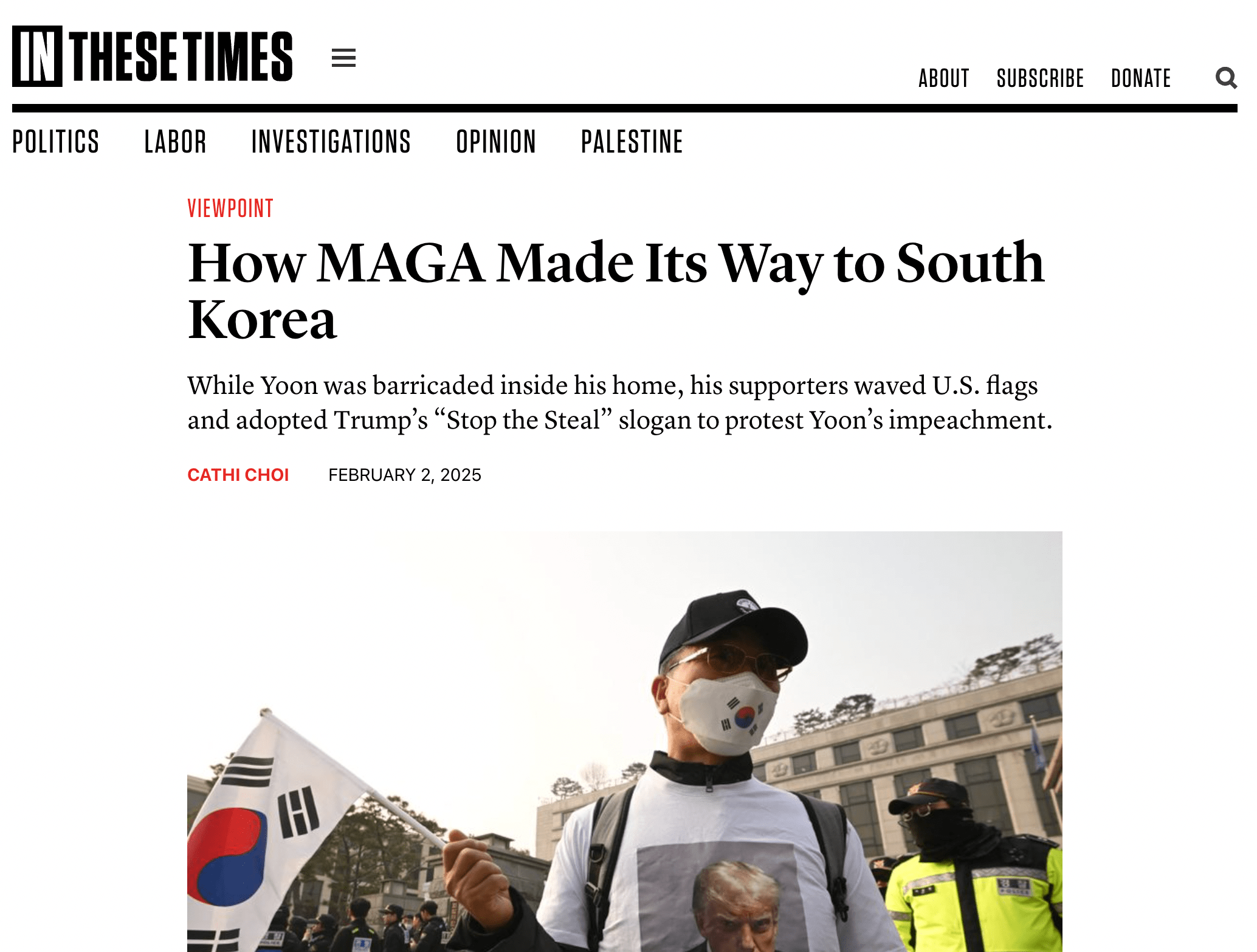The width and height of the screenshot is (1257, 952).
Task: Open the Donate link
Action: [1141, 78]
